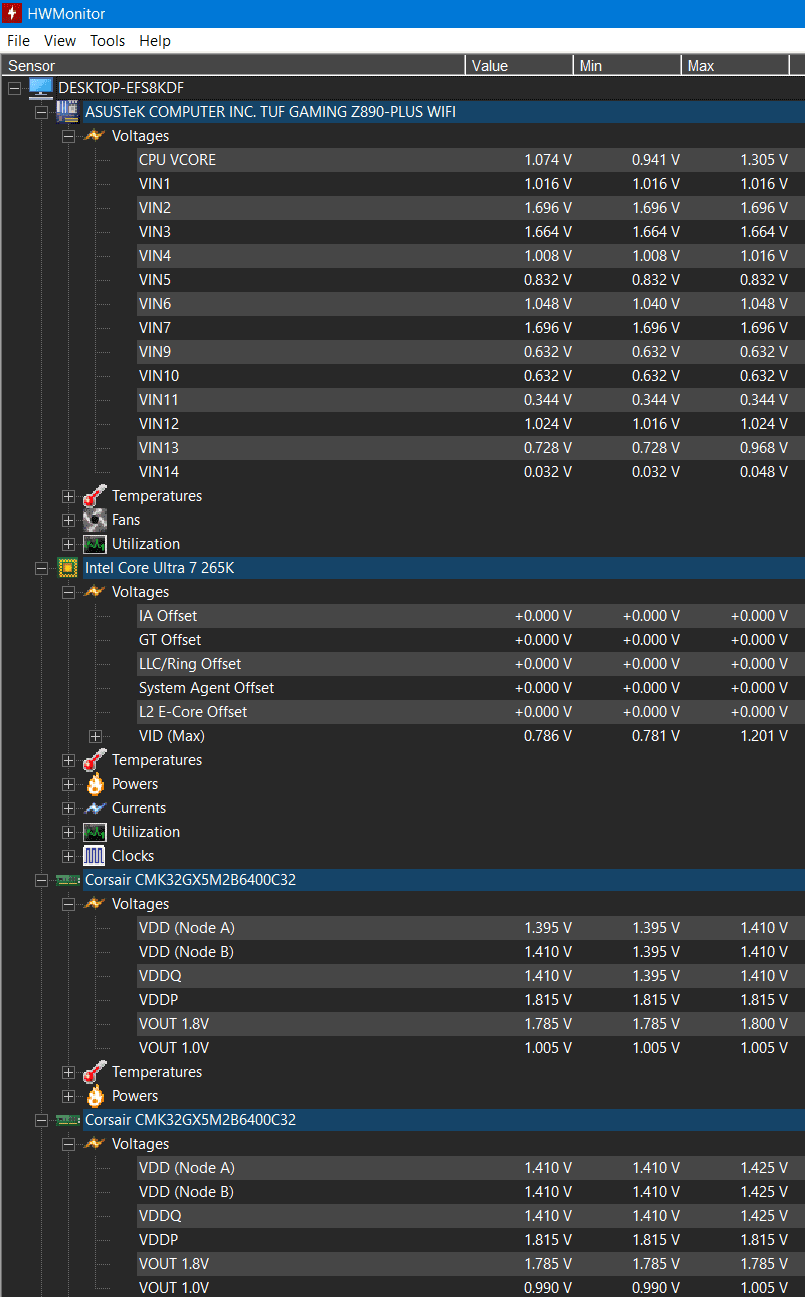Collapse the first Corsair CMK32GX5M2B6400C32 node
Viewport: 805px width, 1297px height.
coord(41,880)
